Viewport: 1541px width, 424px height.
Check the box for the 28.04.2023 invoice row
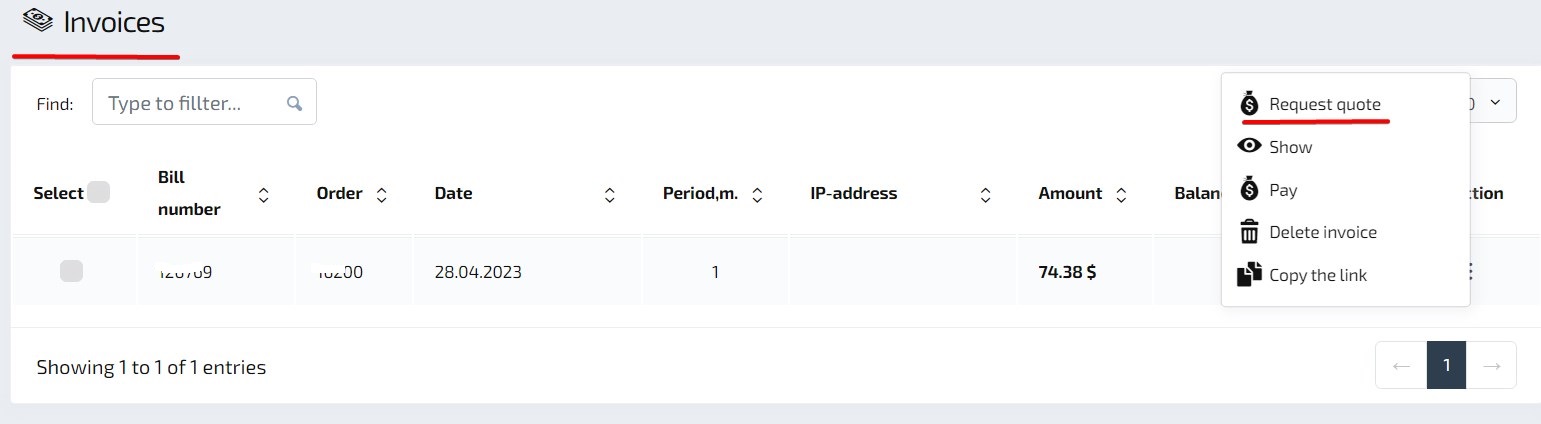(x=71, y=270)
